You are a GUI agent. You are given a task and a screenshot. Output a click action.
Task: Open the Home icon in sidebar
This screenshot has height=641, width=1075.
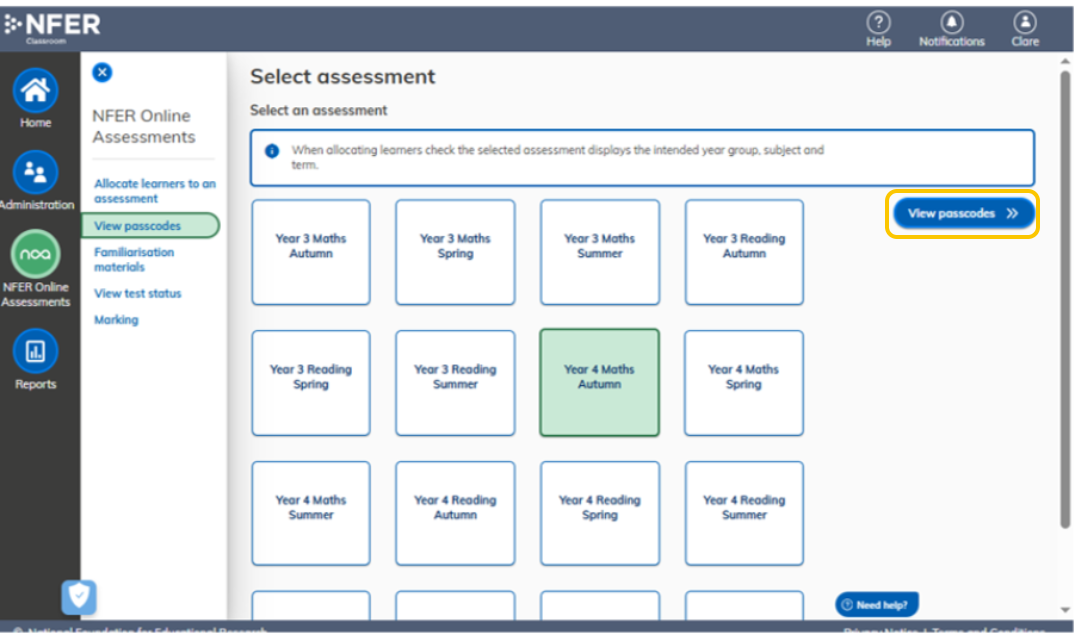pos(35,90)
